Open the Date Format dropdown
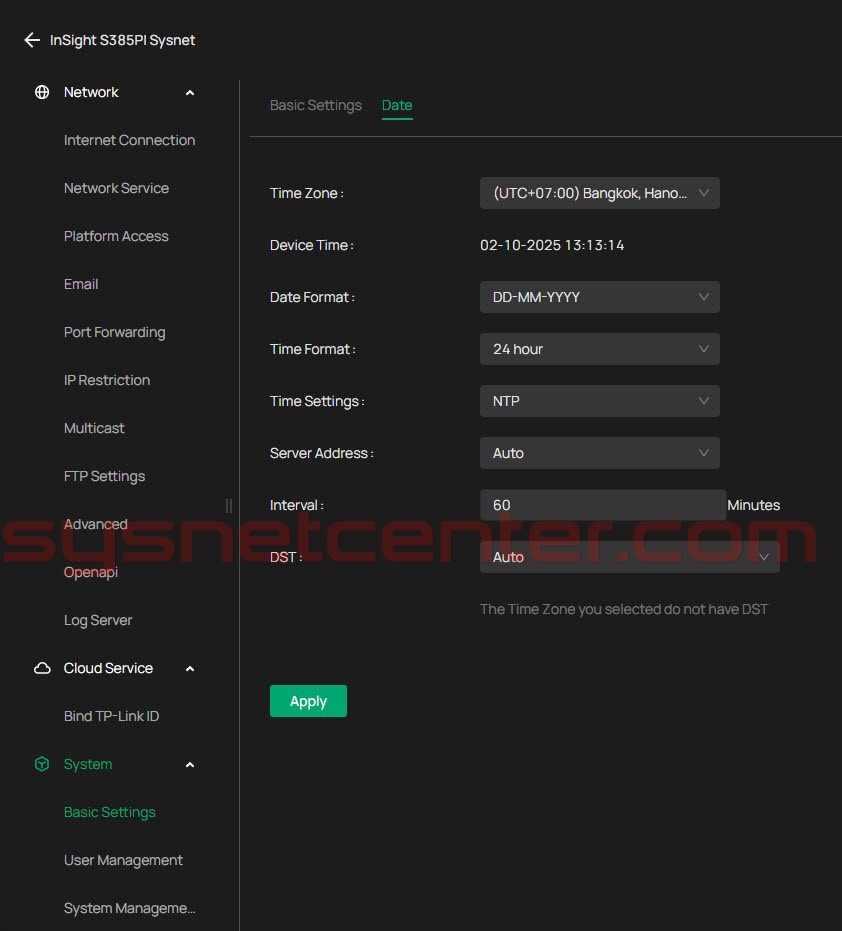This screenshot has width=842, height=931. [599, 297]
